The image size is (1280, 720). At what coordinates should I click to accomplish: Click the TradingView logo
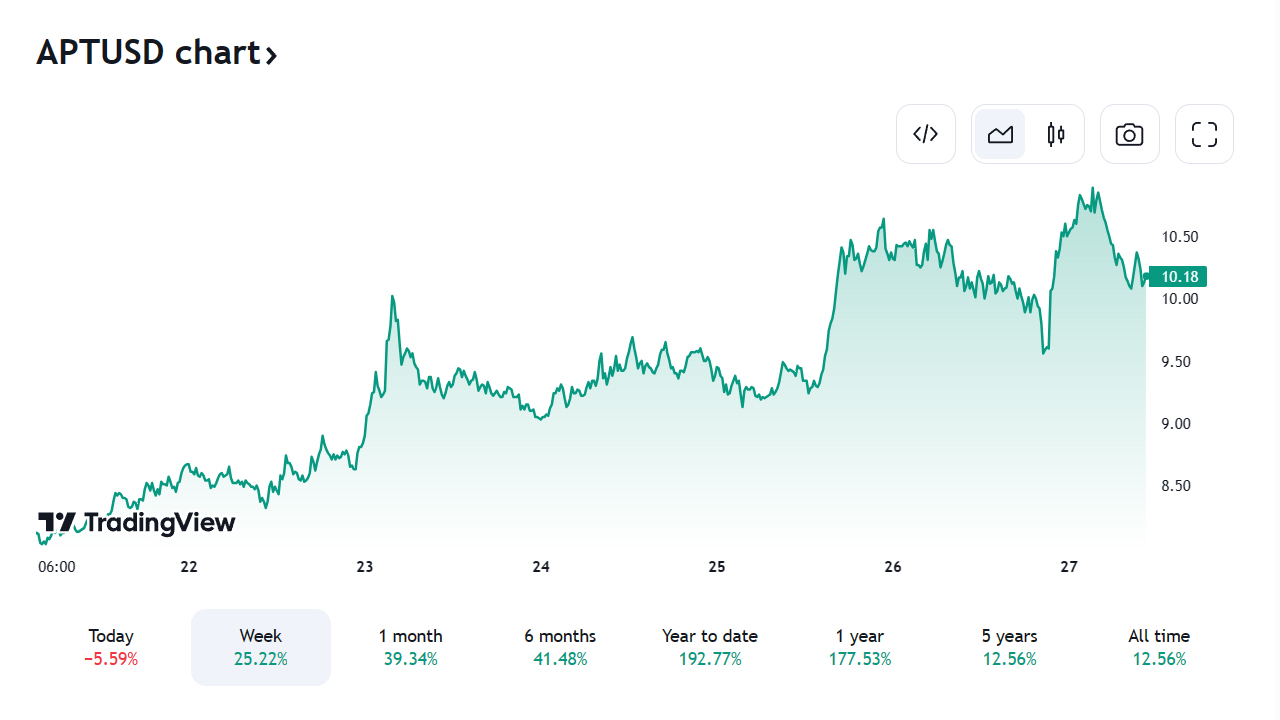pyautogui.click(x=136, y=522)
